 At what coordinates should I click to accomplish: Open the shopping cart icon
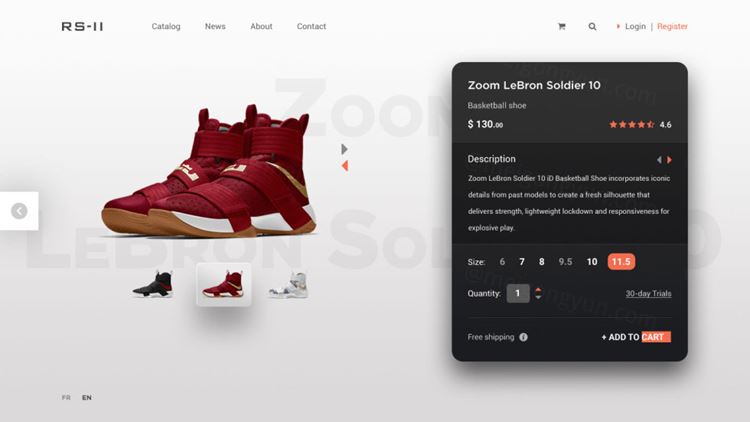562,27
